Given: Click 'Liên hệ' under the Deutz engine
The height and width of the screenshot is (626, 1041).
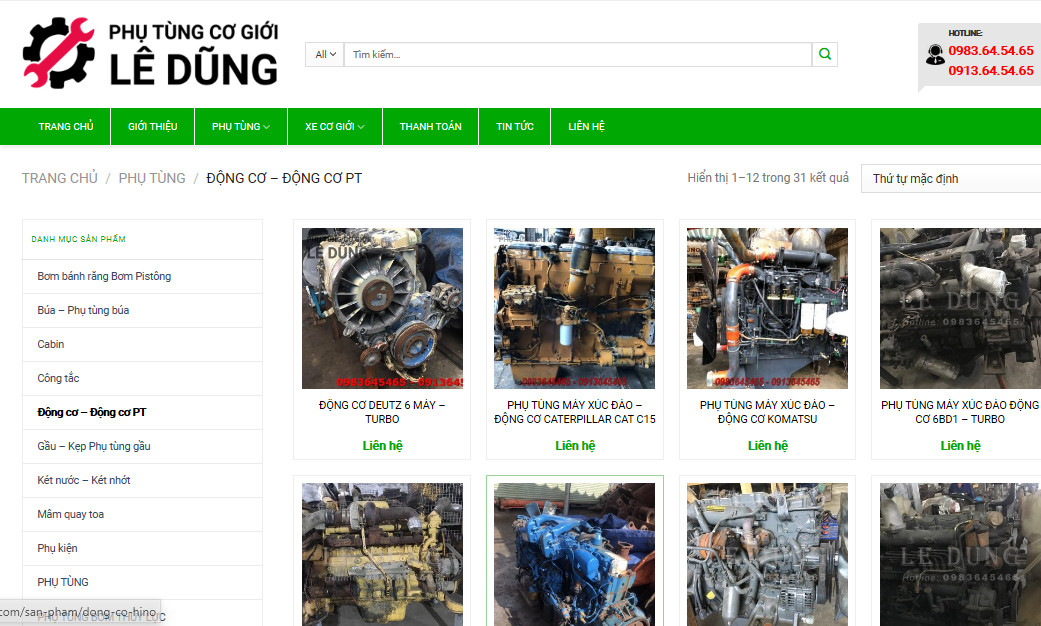Looking at the screenshot, I should pos(383,445).
